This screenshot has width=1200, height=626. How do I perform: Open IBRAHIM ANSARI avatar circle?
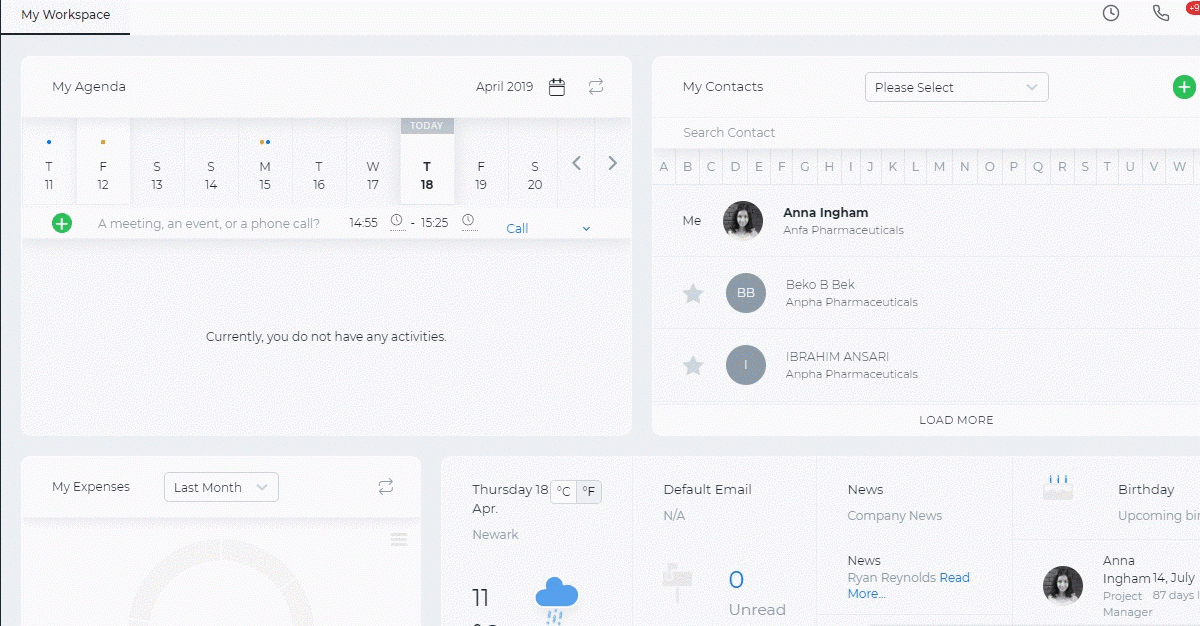click(x=746, y=365)
